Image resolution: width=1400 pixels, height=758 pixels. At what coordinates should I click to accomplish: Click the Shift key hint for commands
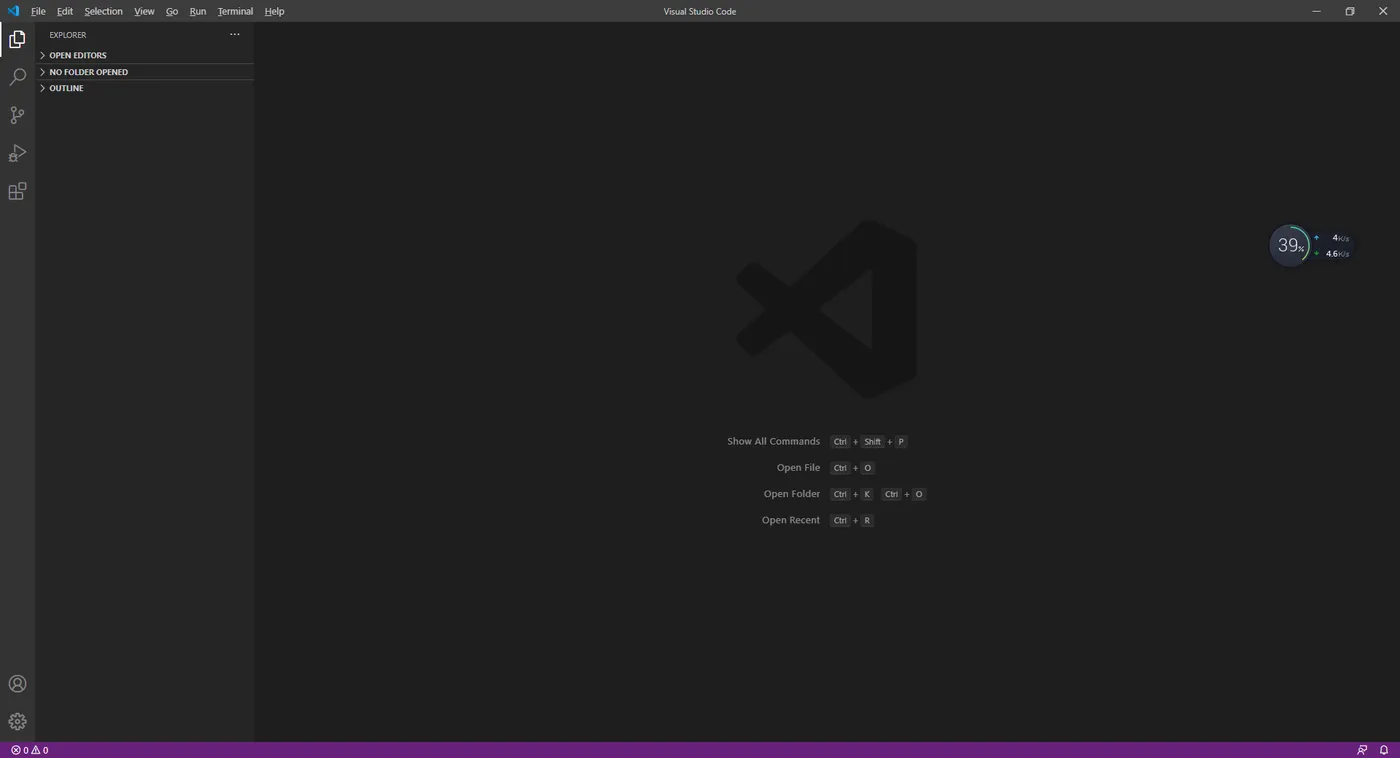873,442
